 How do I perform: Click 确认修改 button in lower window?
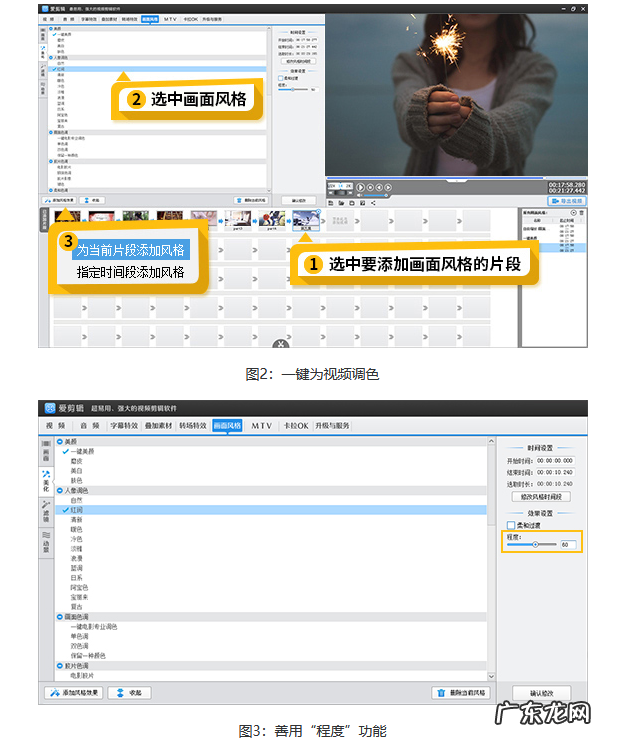click(x=540, y=692)
